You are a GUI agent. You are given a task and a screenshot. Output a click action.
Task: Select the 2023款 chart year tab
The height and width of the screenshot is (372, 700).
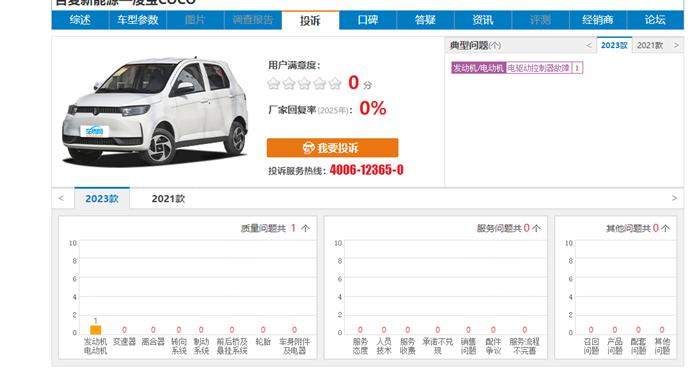[102, 199]
